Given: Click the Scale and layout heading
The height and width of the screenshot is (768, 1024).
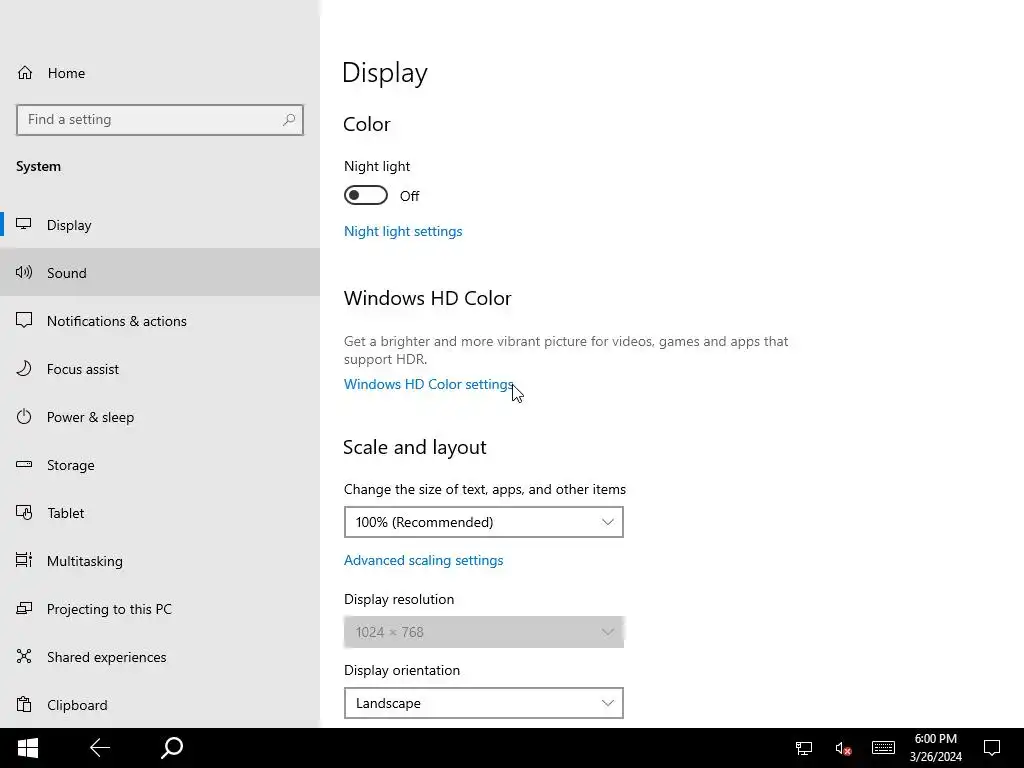Looking at the screenshot, I should [x=415, y=447].
